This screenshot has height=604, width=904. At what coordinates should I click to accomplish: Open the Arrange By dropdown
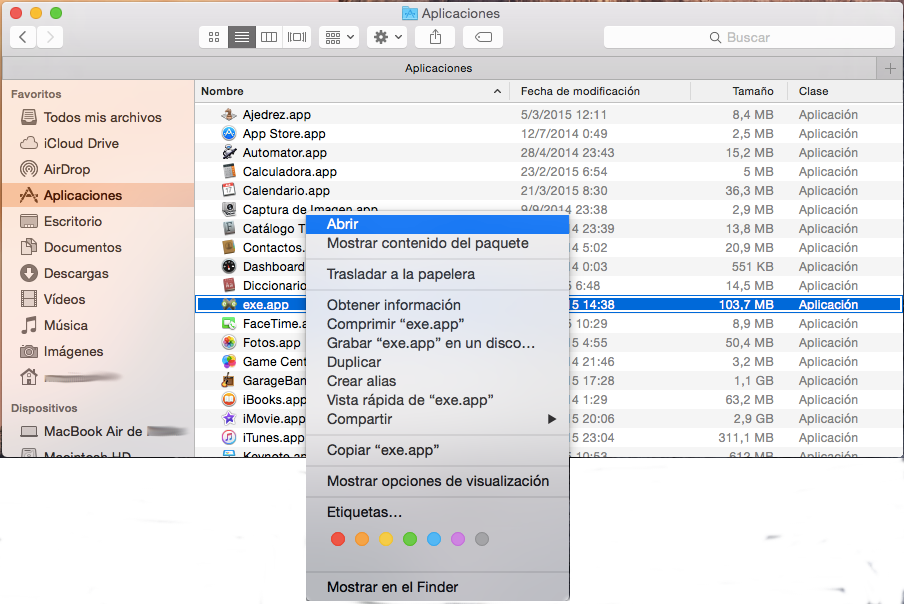[x=339, y=37]
